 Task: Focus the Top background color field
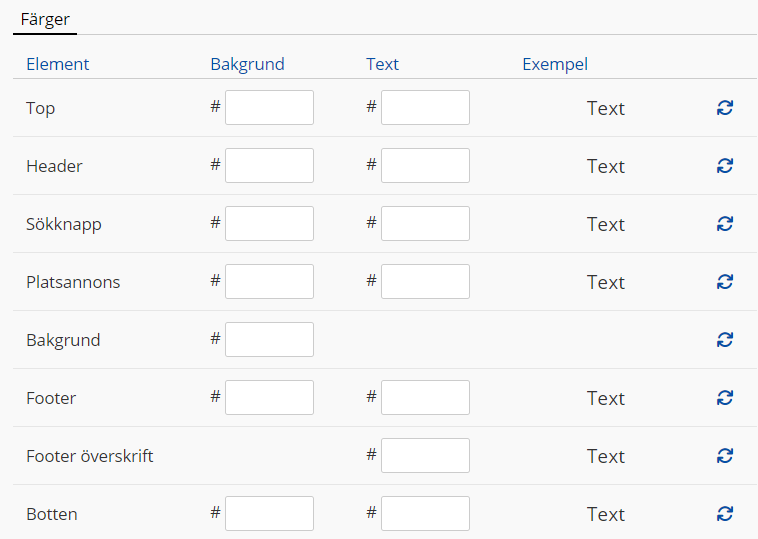(269, 108)
